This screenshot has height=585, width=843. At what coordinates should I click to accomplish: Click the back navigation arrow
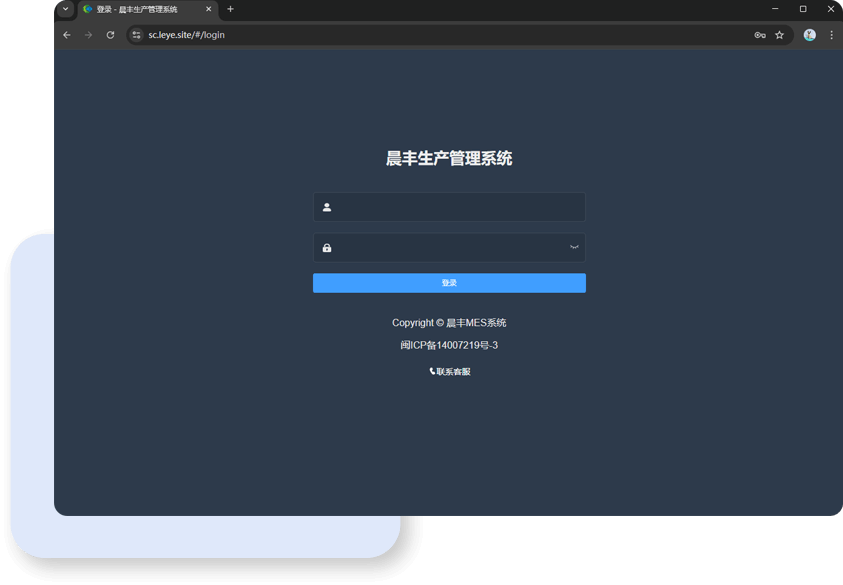click(67, 35)
